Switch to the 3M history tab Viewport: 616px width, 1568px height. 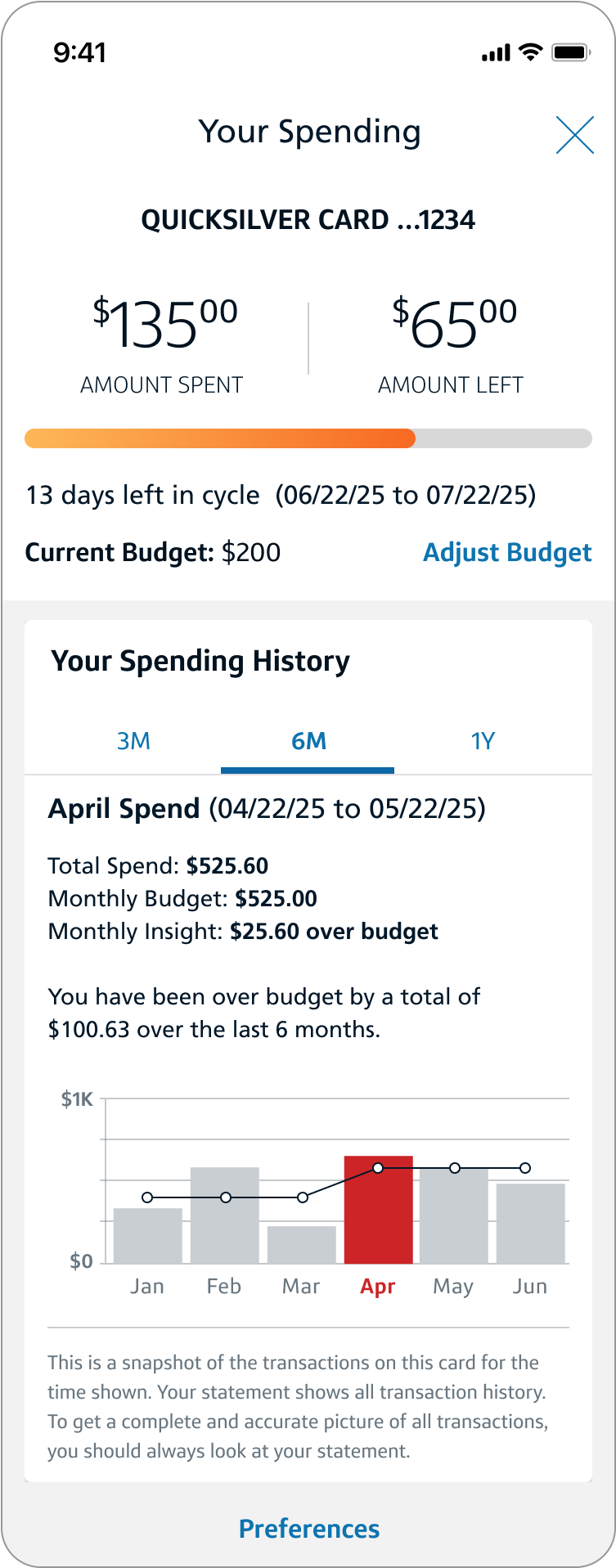pyautogui.click(x=133, y=741)
